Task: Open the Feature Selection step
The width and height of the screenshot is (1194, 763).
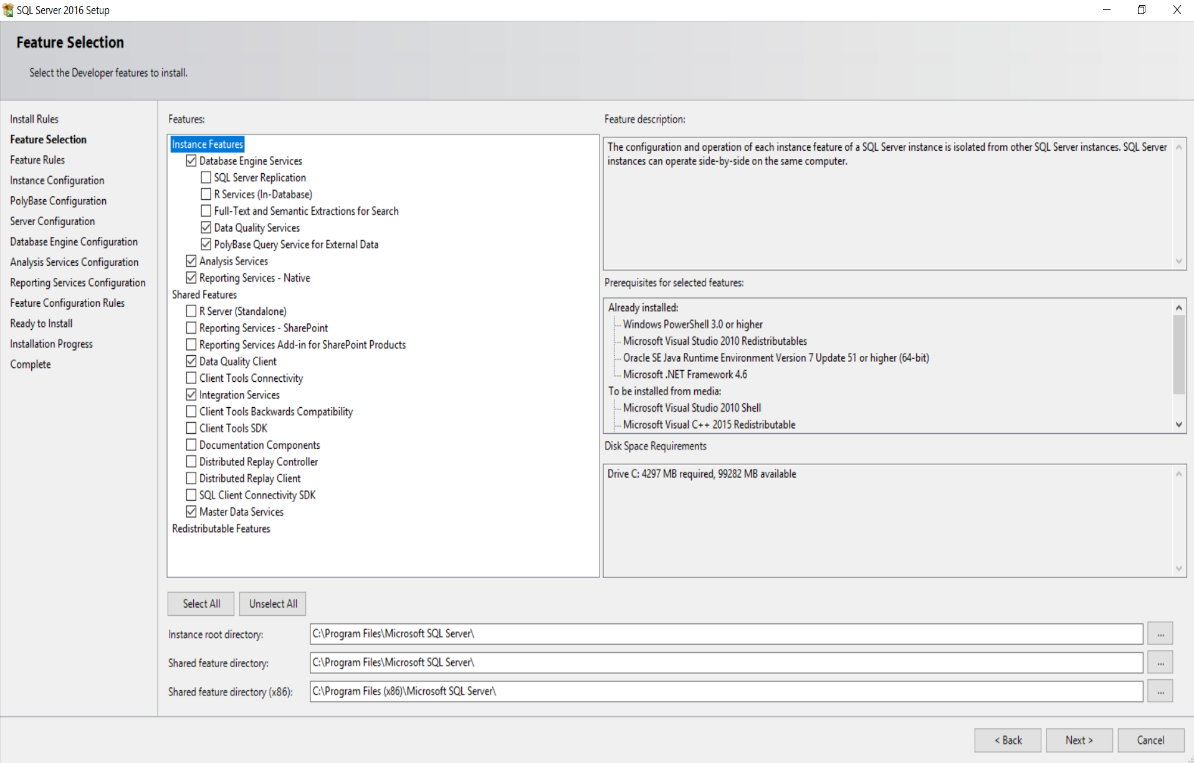Action: [48, 139]
